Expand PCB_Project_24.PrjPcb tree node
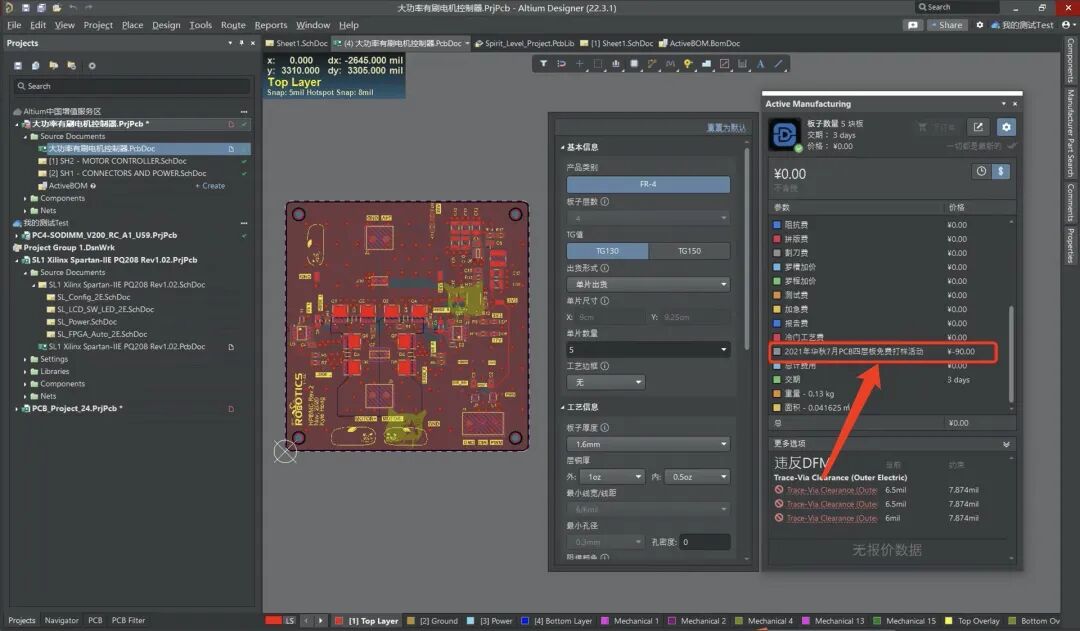This screenshot has width=1080, height=631. coord(17,408)
